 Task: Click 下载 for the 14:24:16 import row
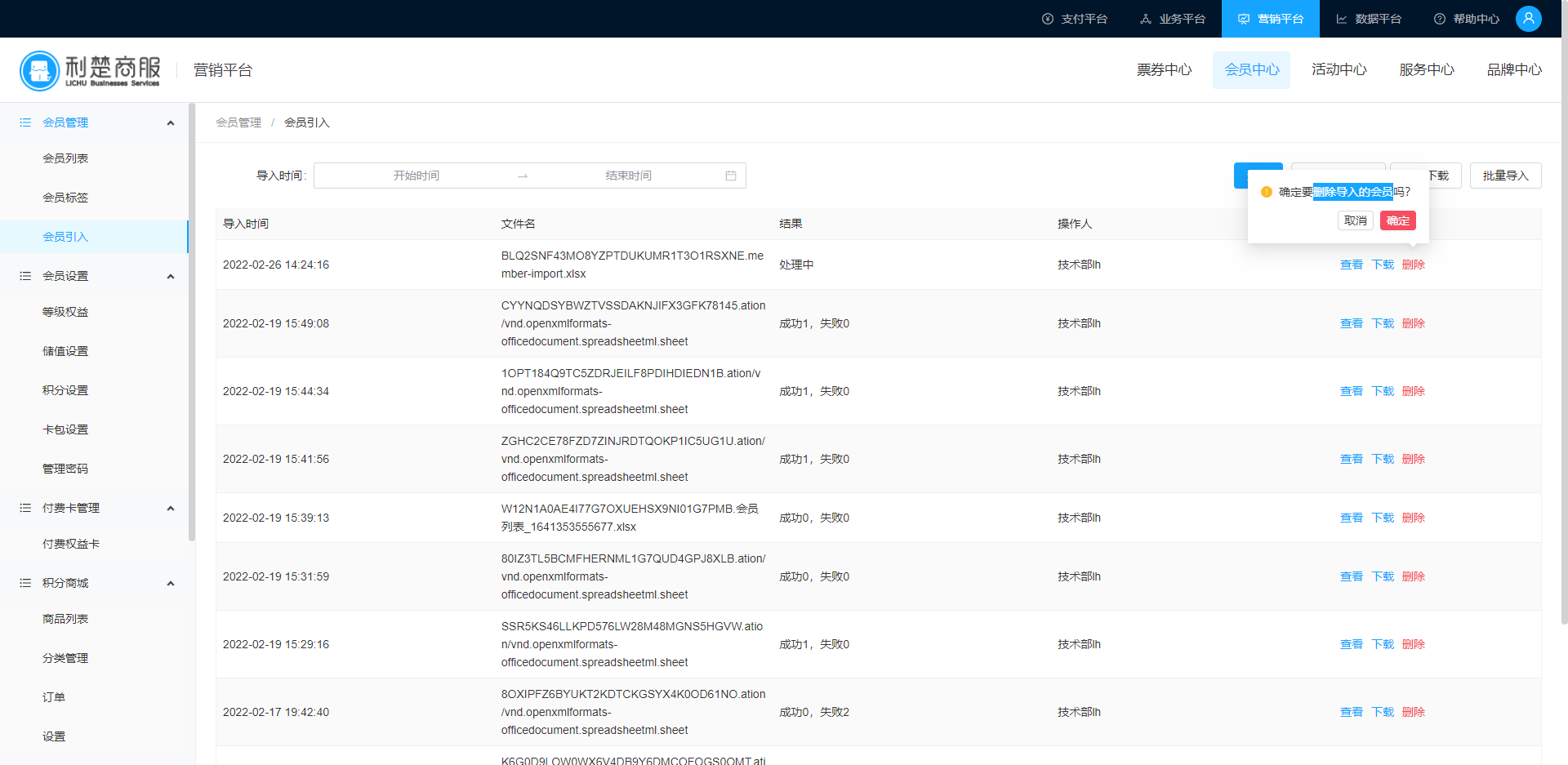[x=1383, y=265]
